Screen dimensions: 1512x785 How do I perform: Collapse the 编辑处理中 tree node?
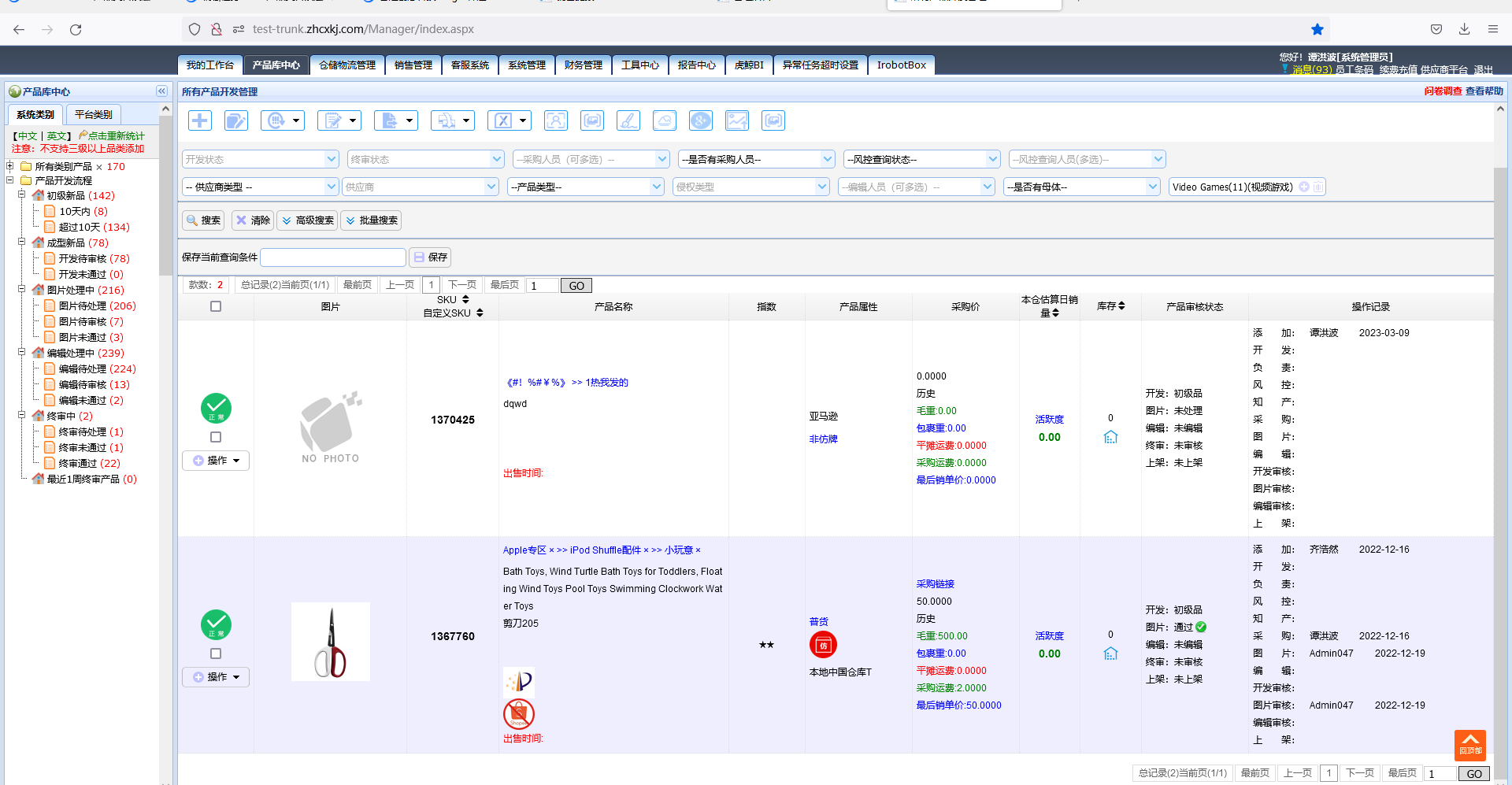pos(22,353)
